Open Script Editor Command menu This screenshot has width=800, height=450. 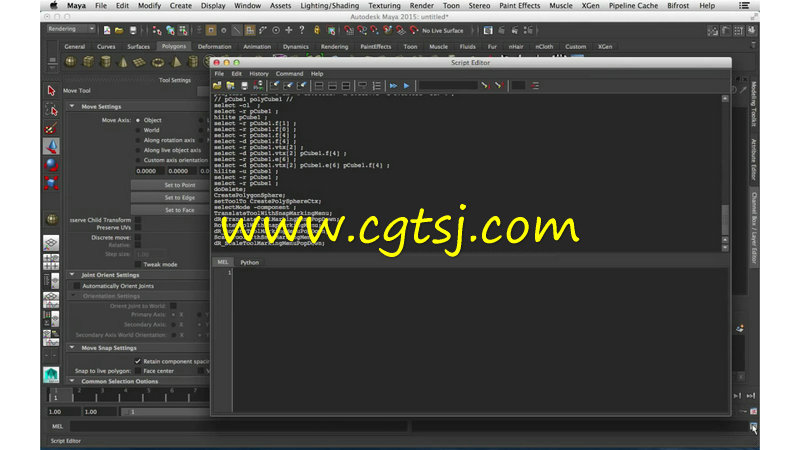(289, 74)
